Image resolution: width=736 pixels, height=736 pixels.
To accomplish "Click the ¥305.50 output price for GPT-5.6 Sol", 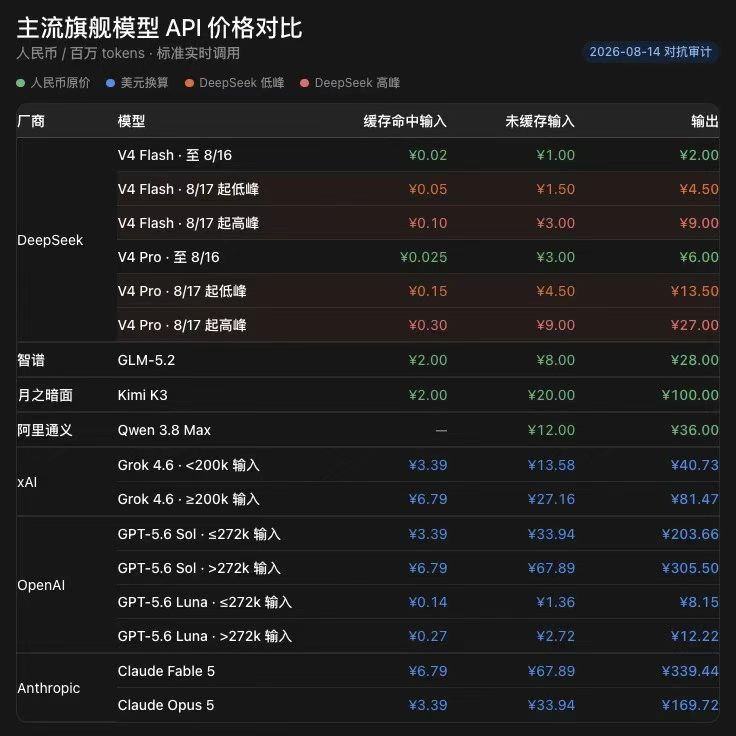I will [x=690, y=568].
